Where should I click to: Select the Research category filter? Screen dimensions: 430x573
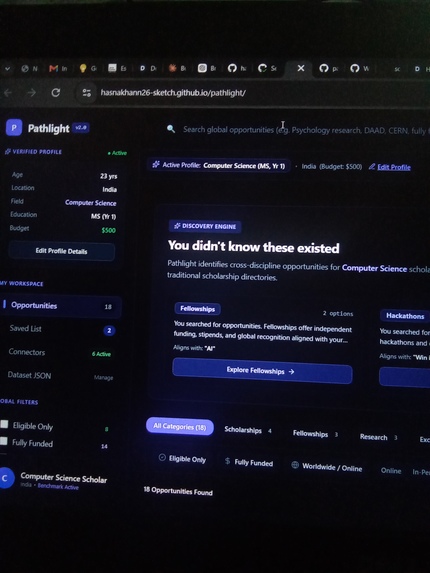coord(378,437)
